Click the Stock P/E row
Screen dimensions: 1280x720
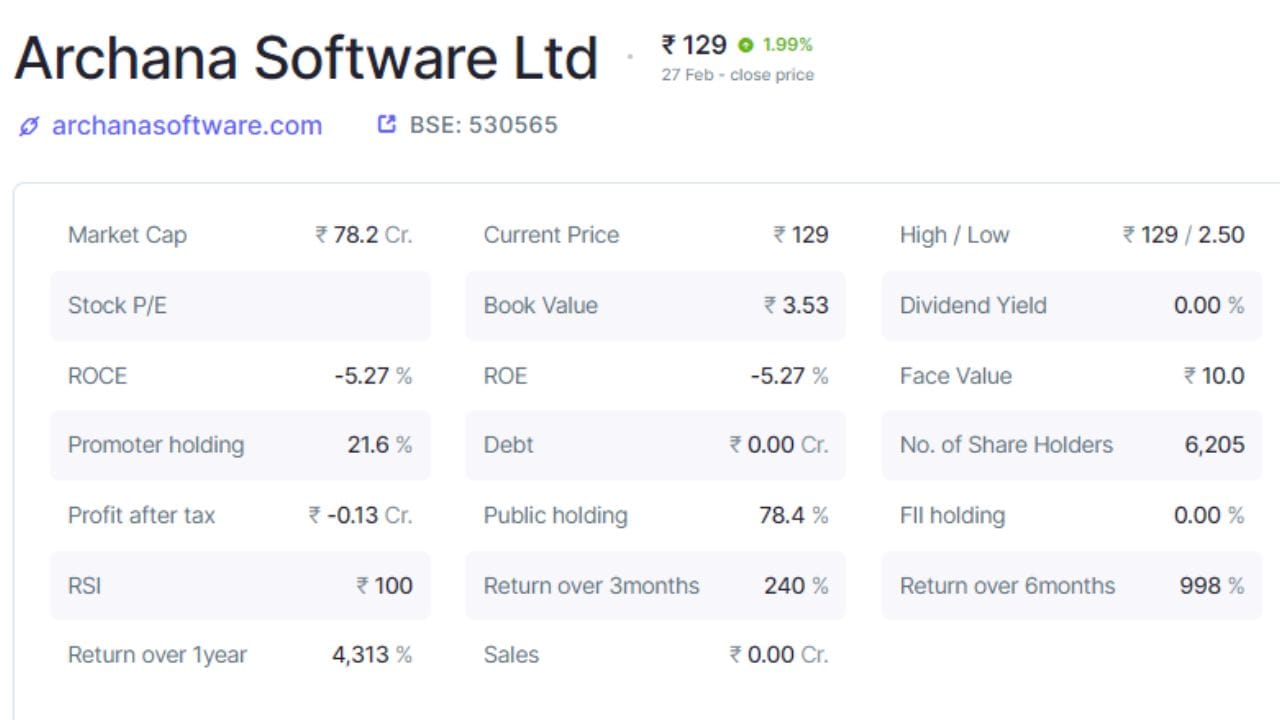(x=240, y=305)
